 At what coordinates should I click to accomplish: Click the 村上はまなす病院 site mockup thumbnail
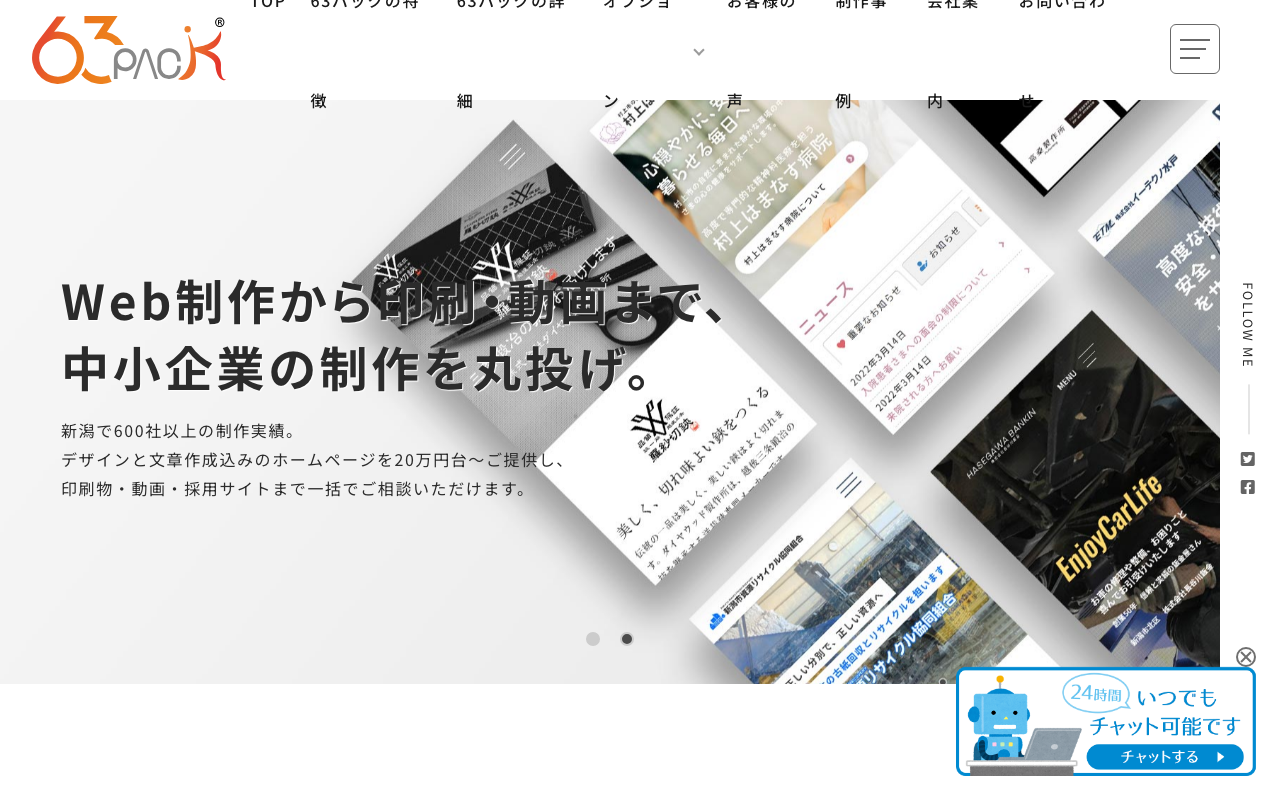coord(820,260)
